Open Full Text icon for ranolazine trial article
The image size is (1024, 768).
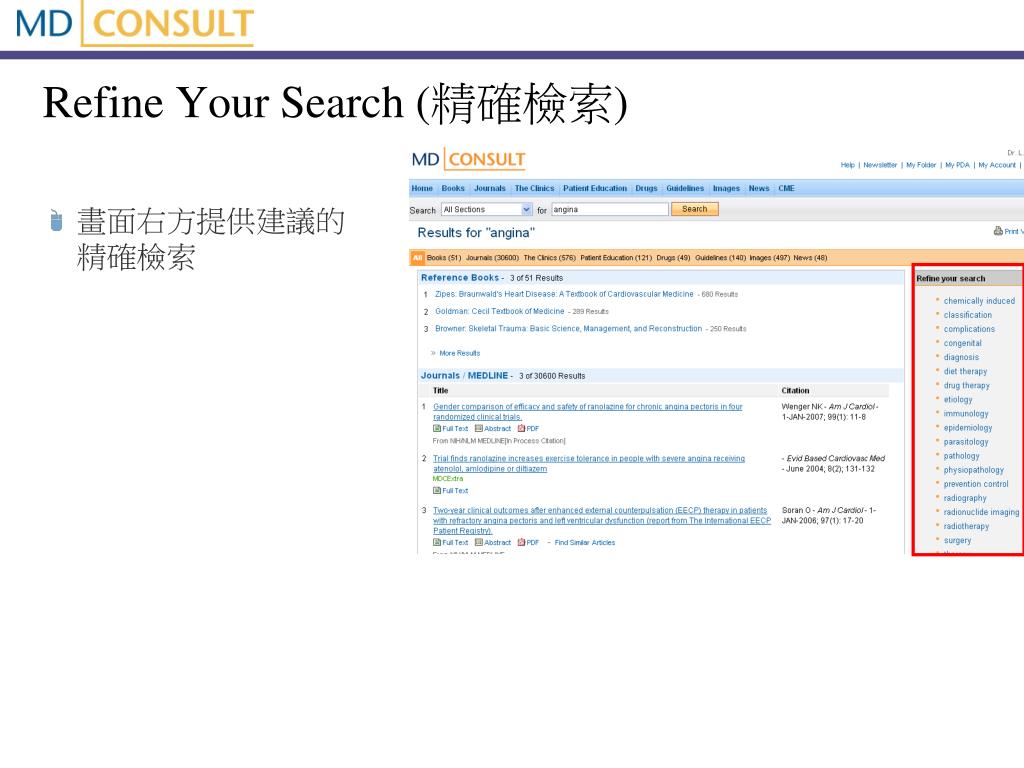(x=437, y=490)
